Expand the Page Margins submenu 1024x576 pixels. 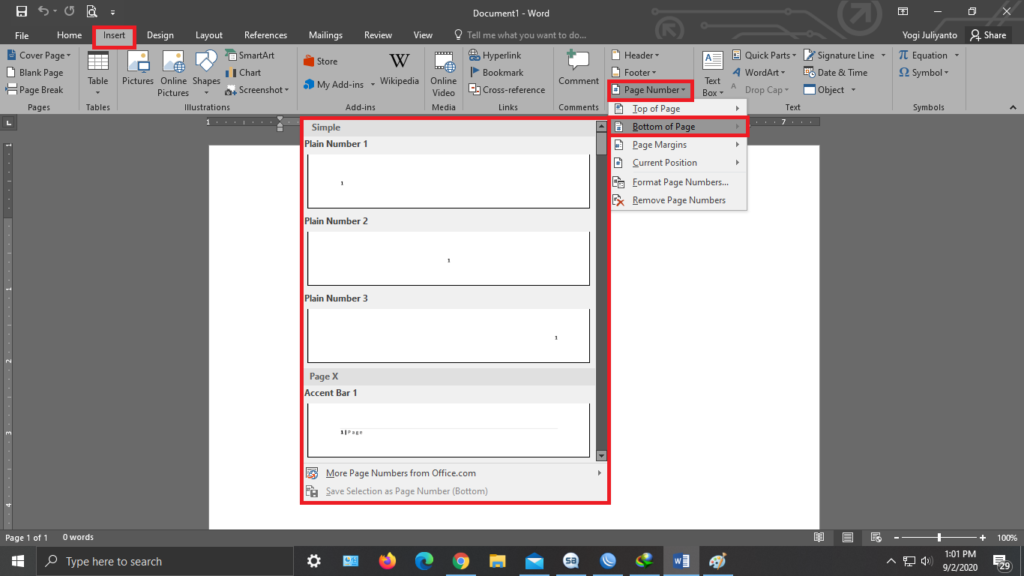pos(660,145)
